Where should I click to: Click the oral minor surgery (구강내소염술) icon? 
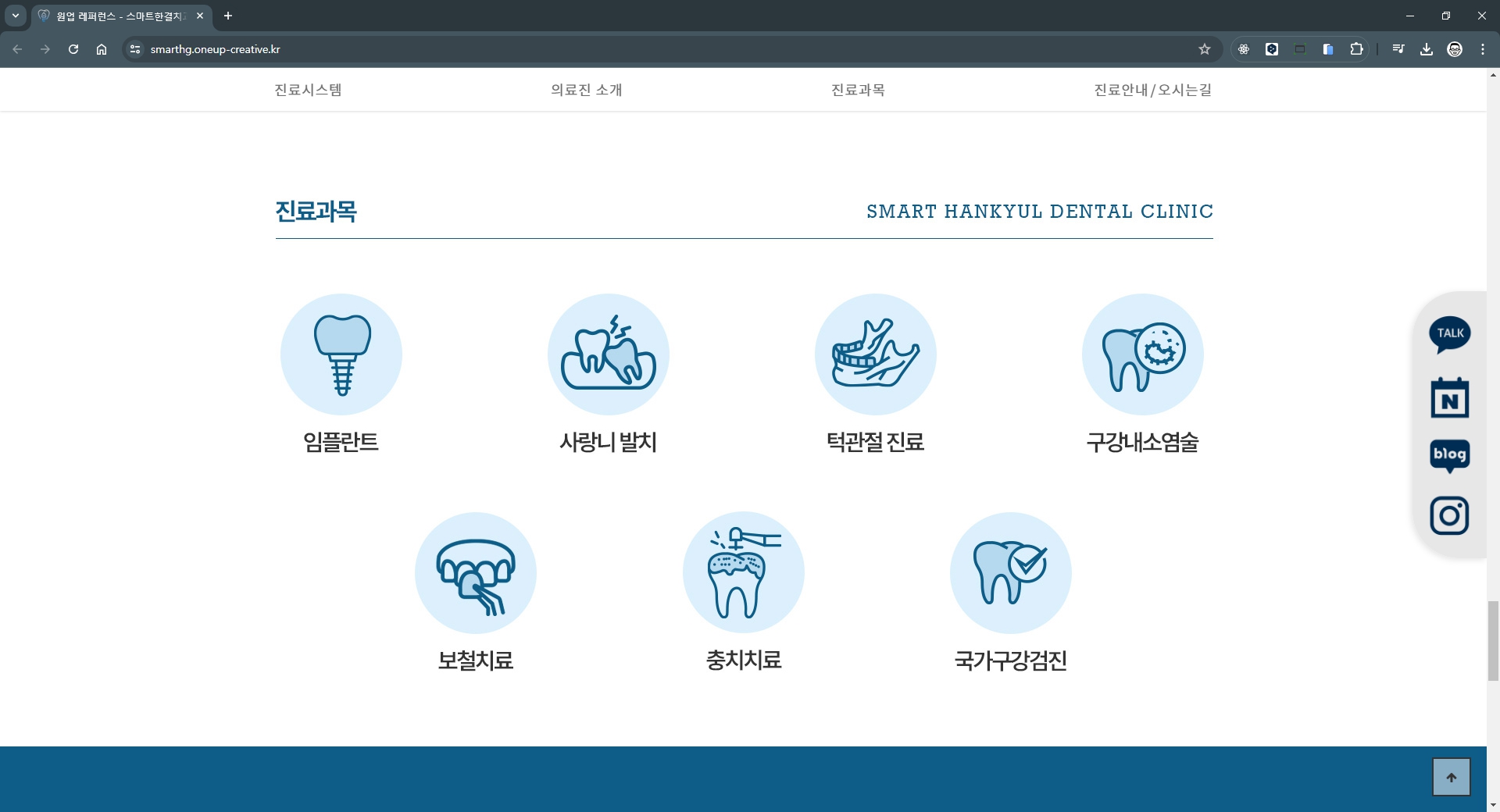point(1143,354)
